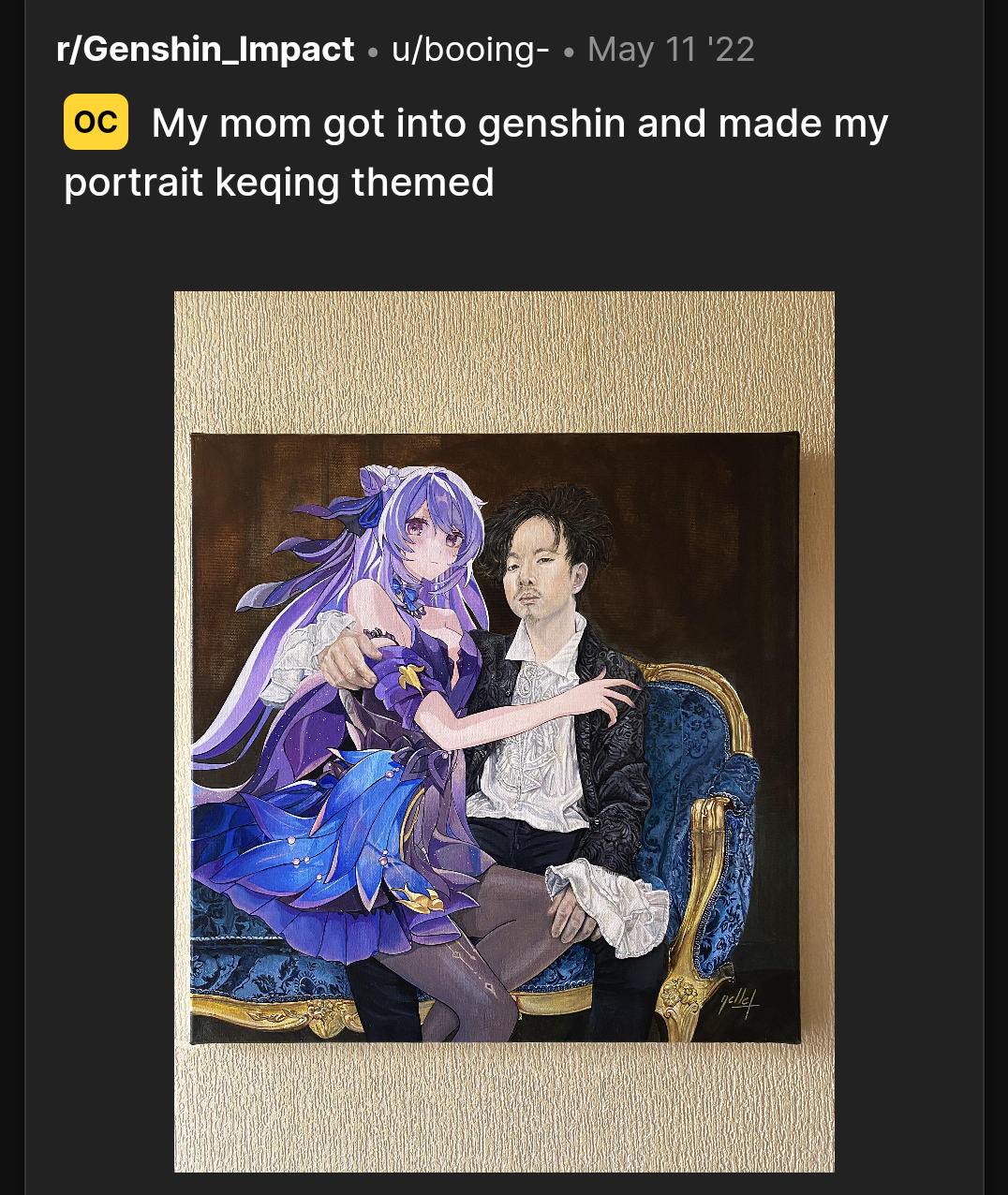Visit the u/booing- user profile
Viewport: 1008px width, 1195px height.
(470, 49)
